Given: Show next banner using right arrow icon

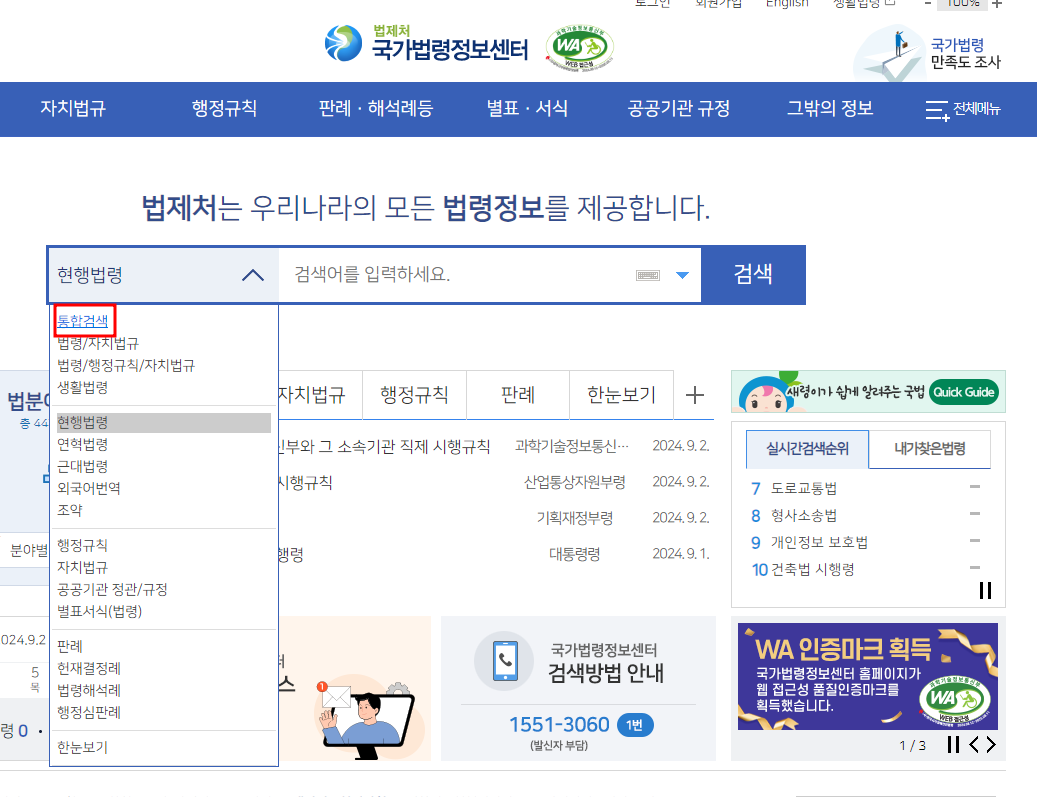Looking at the screenshot, I should 991,744.
